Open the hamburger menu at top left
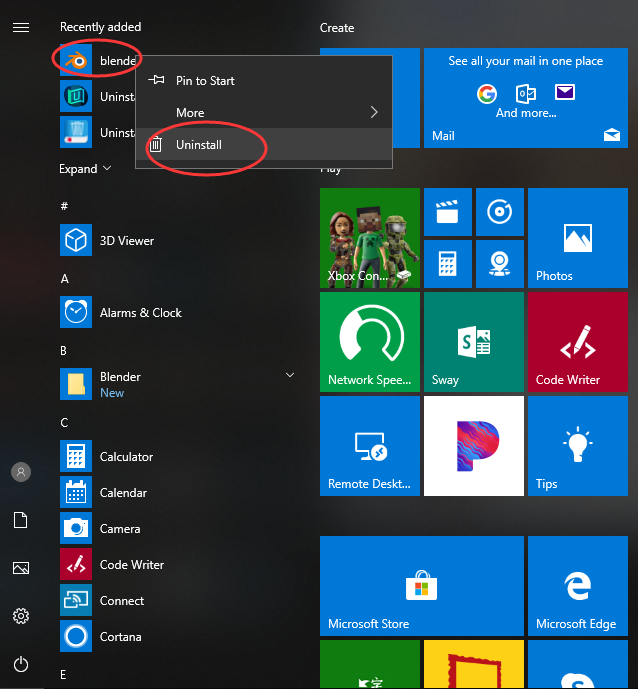The width and height of the screenshot is (638, 689). coord(21,28)
